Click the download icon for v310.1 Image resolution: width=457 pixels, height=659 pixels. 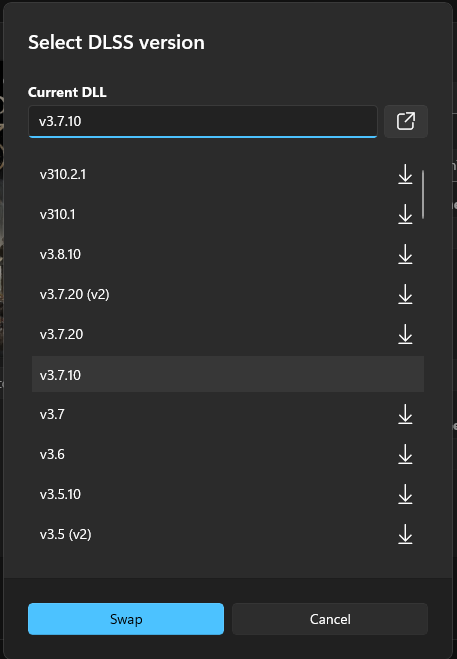pos(405,214)
